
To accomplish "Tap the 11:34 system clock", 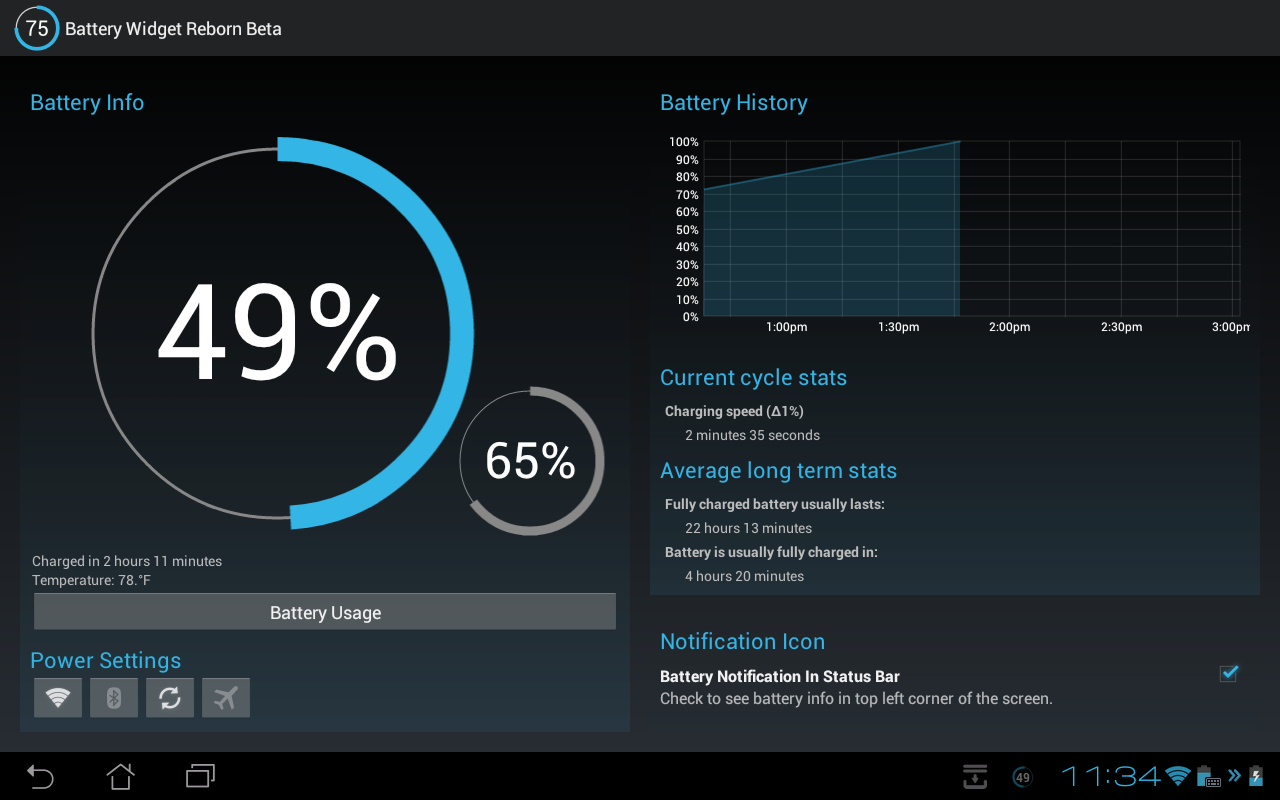I will 1111,776.
